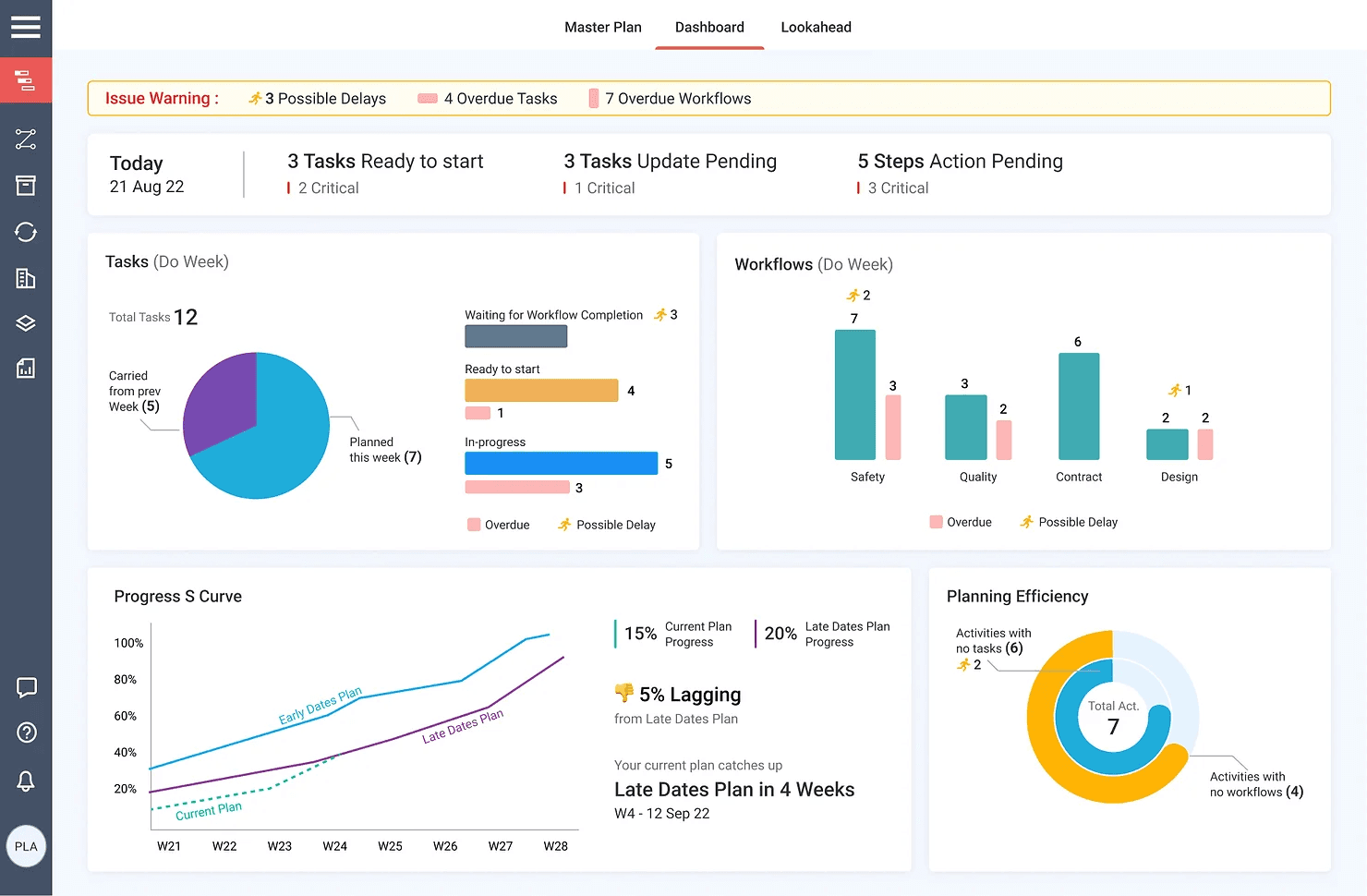Image resolution: width=1367 pixels, height=896 pixels.
Task: Click the blue In-progress bar
Action: click(561, 463)
